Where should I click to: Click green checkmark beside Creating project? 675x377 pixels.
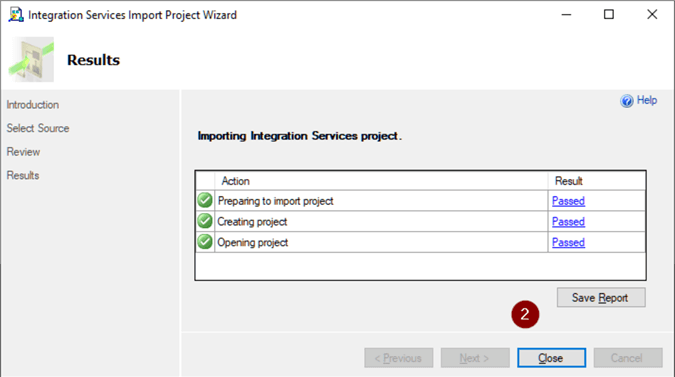(x=205, y=221)
